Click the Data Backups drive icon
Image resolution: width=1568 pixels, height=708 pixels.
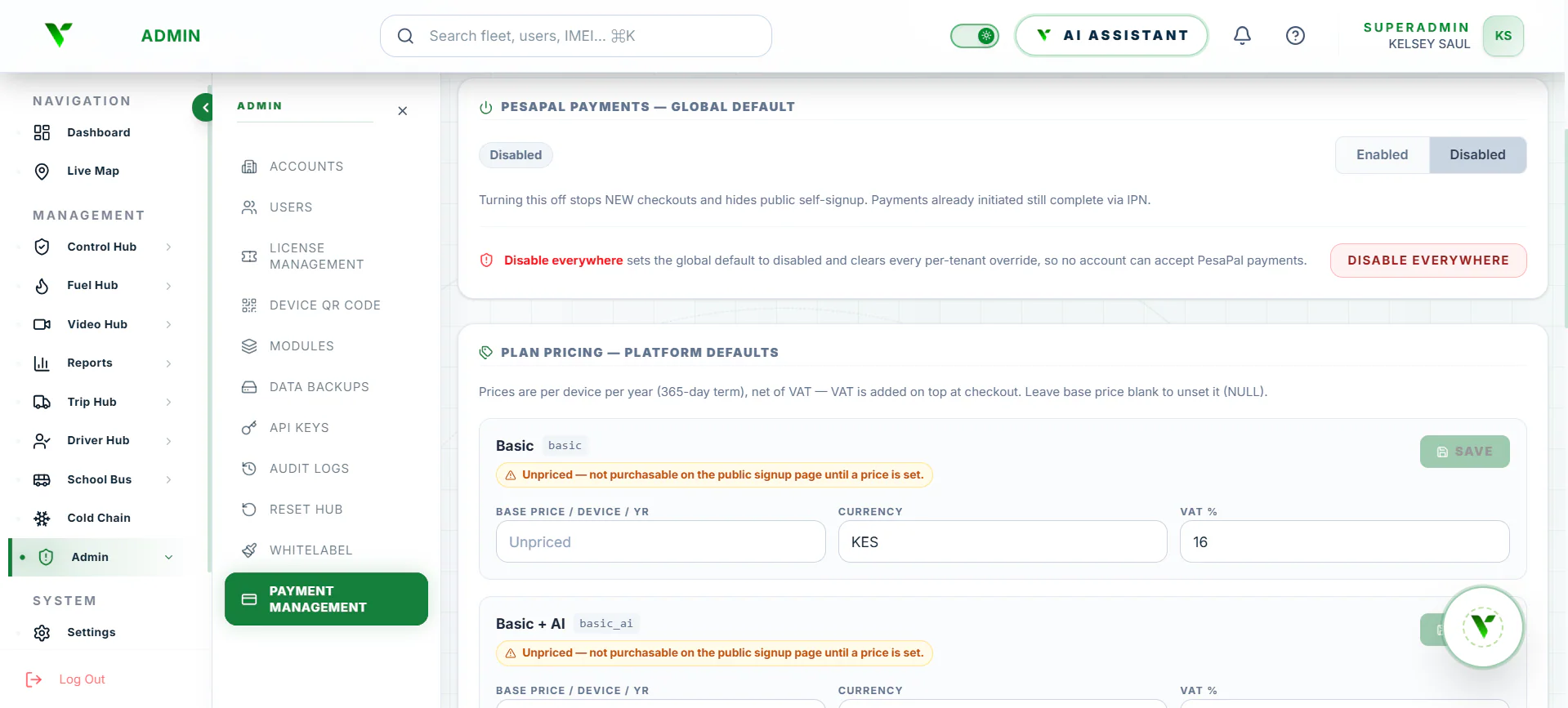point(249,387)
